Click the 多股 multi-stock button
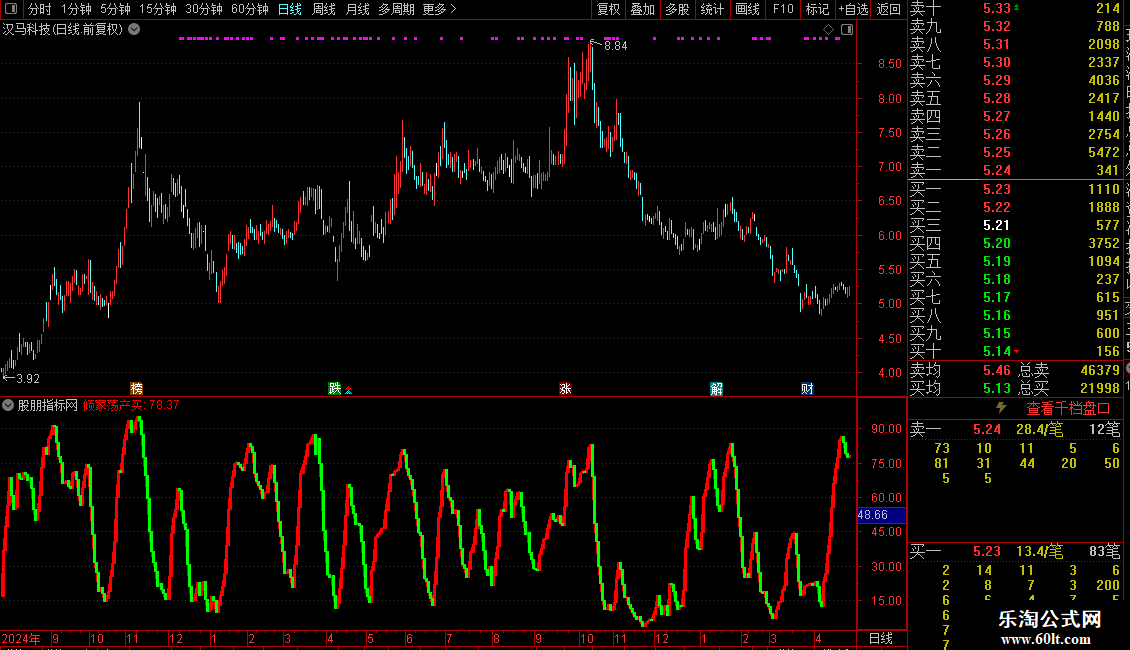 tap(677, 9)
